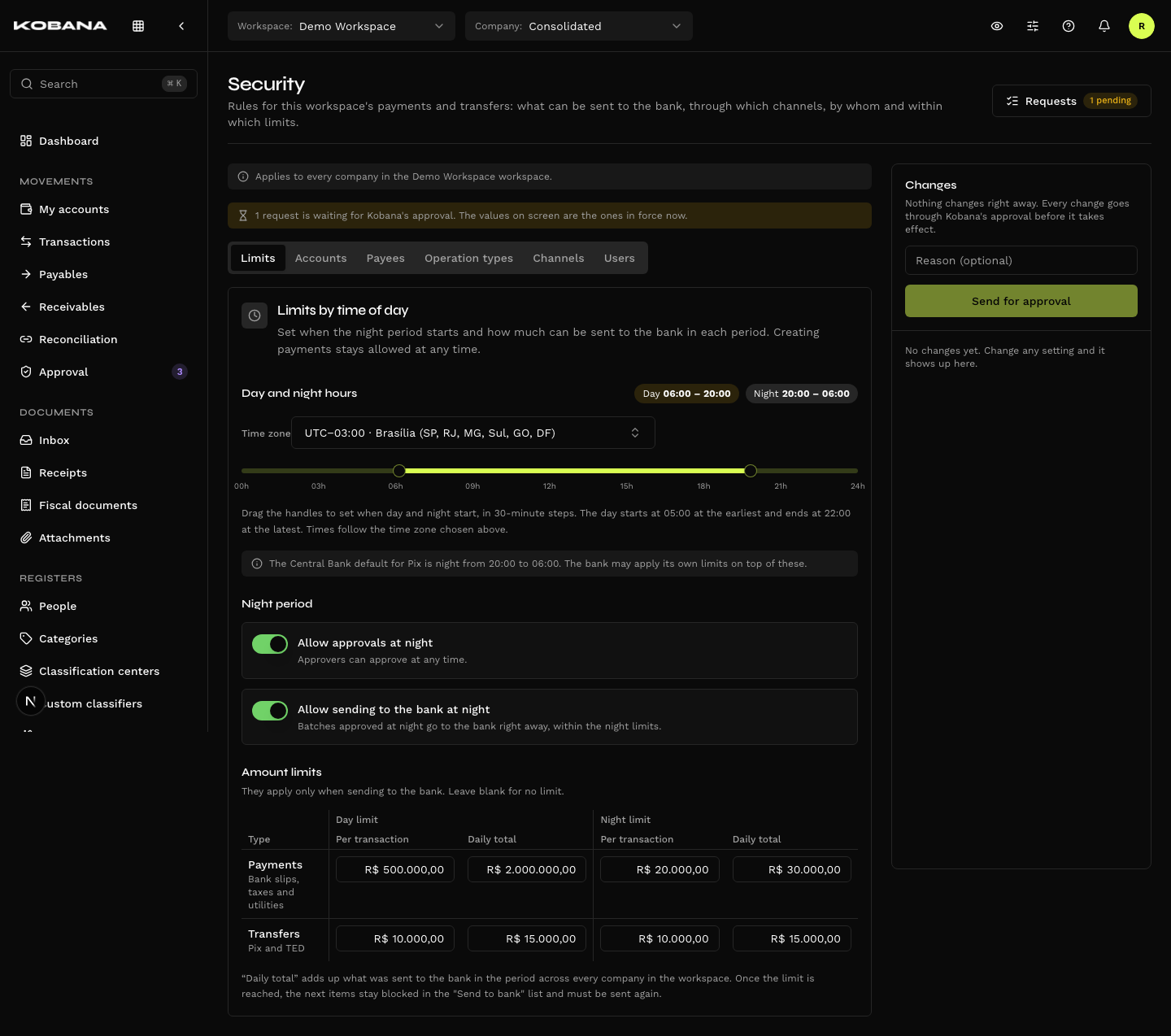Go to Dashboard in the sidebar

[x=103, y=141]
